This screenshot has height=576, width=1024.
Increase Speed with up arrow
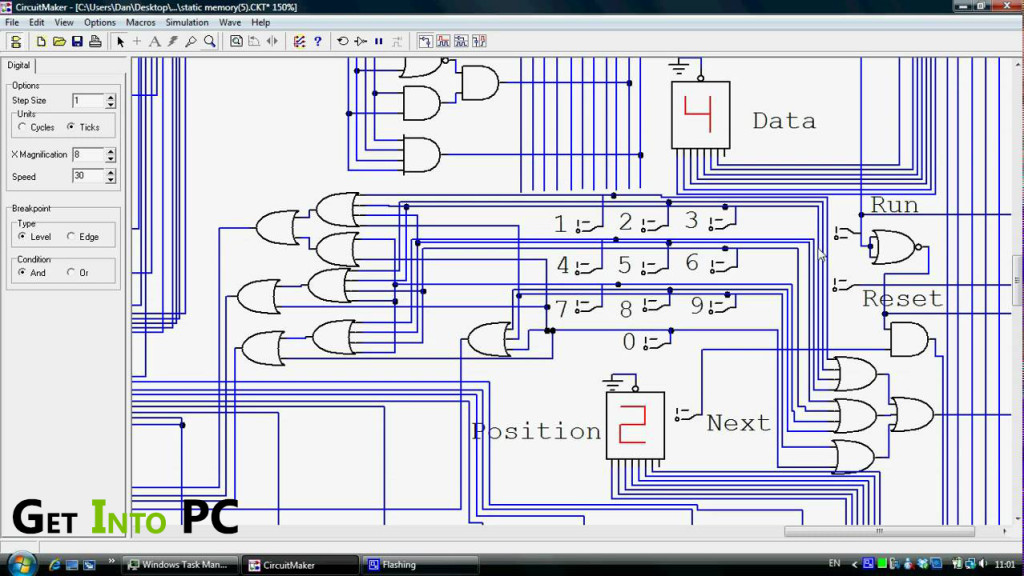(x=110, y=172)
